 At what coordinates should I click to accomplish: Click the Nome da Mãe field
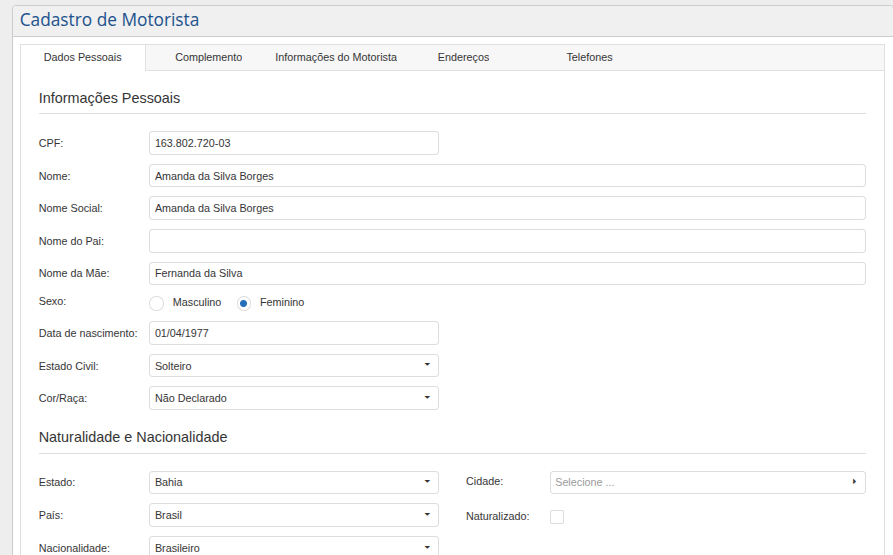pyautogui.click(x=506, y=273)
